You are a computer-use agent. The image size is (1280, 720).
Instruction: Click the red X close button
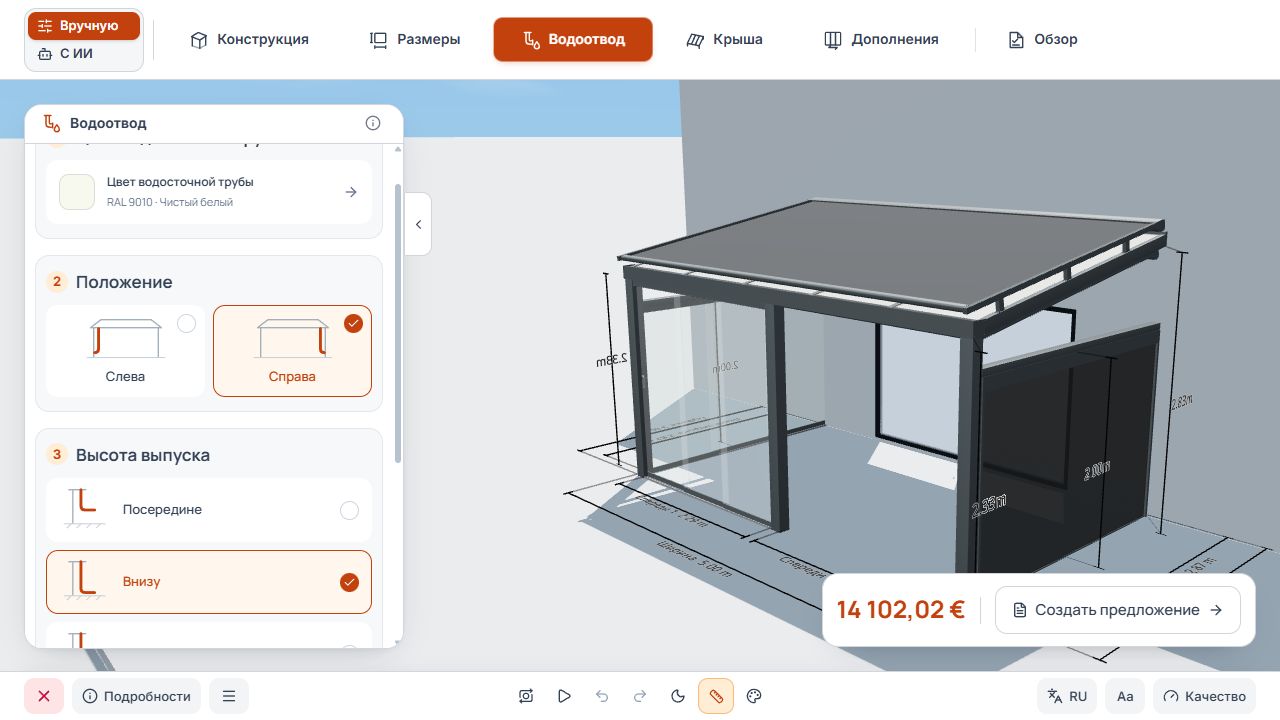point(44,696)
